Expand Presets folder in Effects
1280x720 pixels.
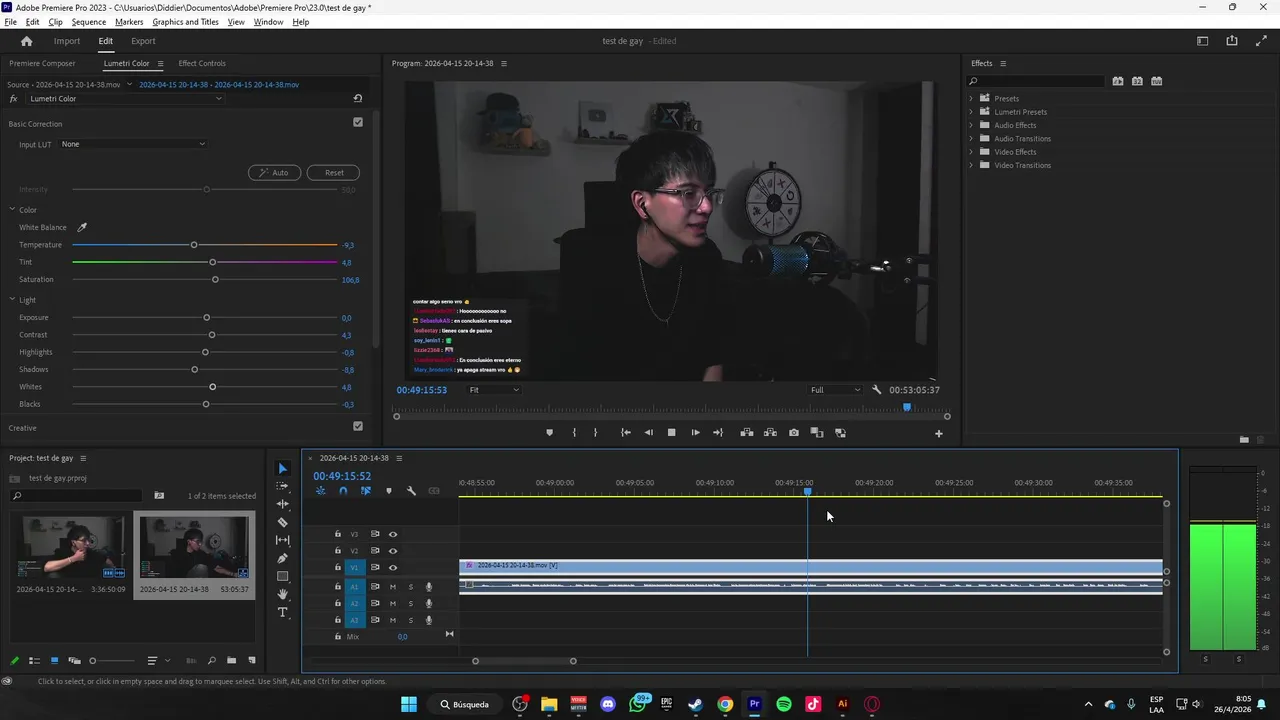click(x=970, y=98)
